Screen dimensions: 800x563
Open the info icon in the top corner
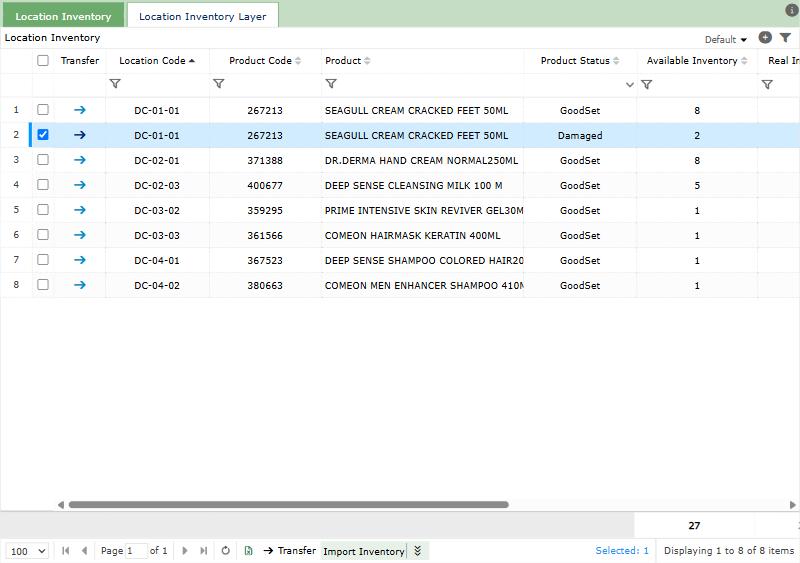pos(791,10)
